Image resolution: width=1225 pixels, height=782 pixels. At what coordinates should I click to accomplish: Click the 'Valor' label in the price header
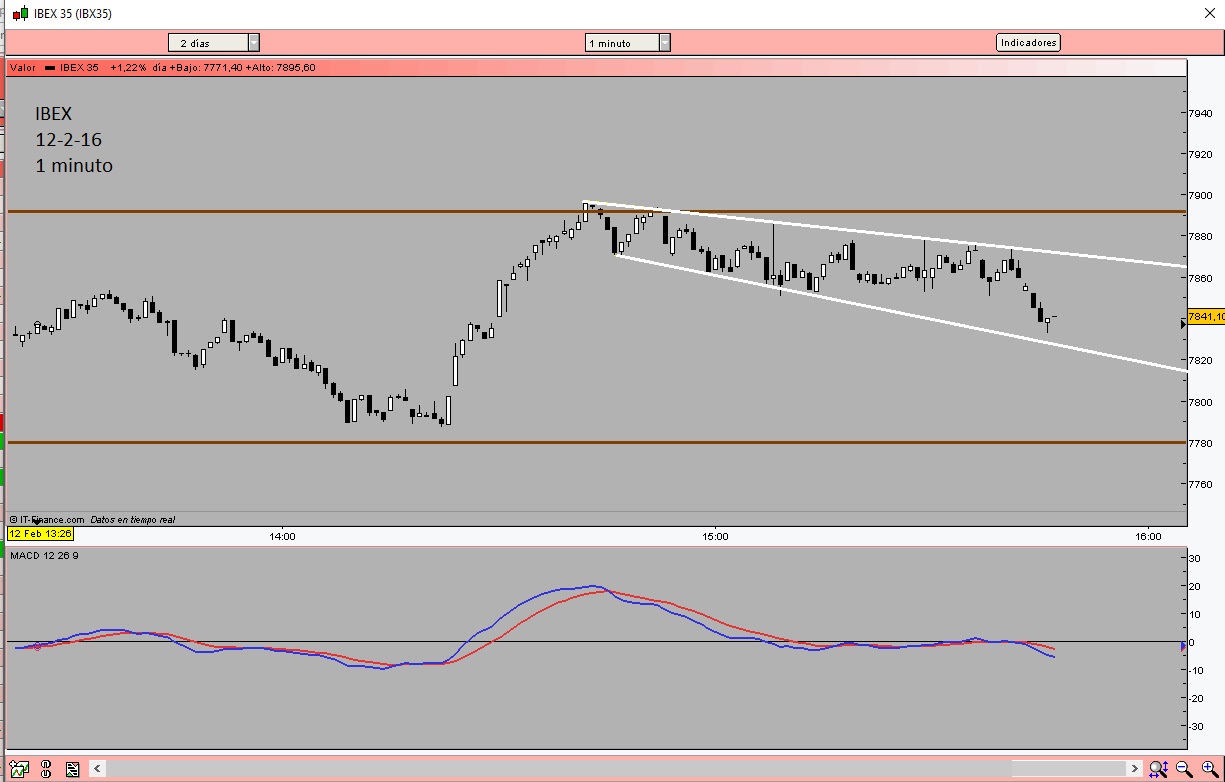(23, 67)
